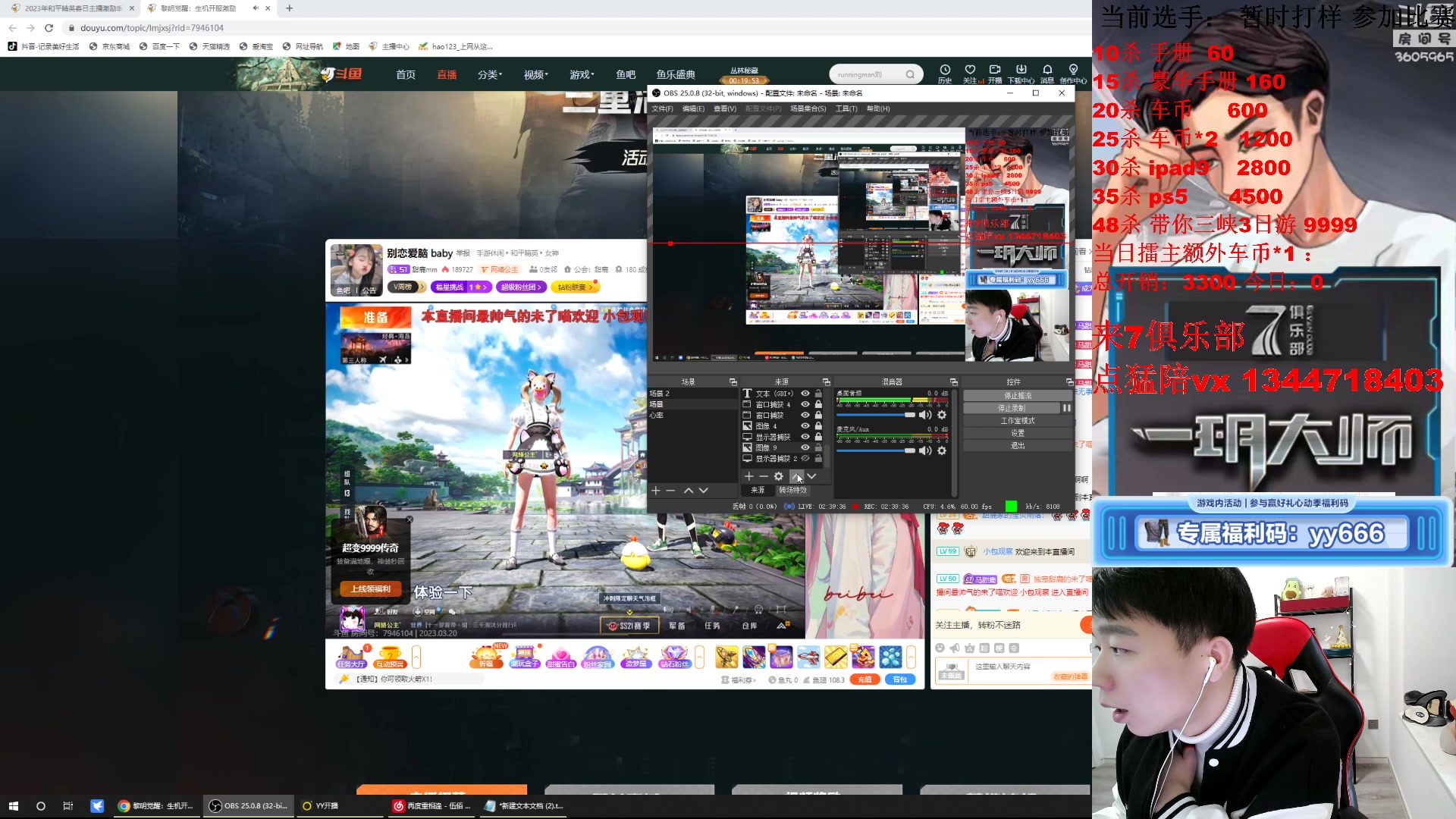The height and width of the screenshot is (819, 1456).
Task: Expand the 视频 dropdown in Douyu navigation
Action: (x=535, y=74)
